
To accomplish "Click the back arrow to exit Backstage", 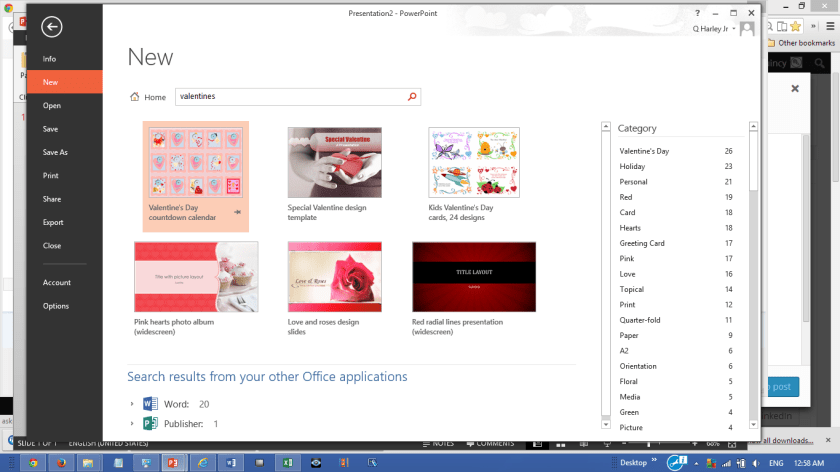I will (x=52, y=28).
